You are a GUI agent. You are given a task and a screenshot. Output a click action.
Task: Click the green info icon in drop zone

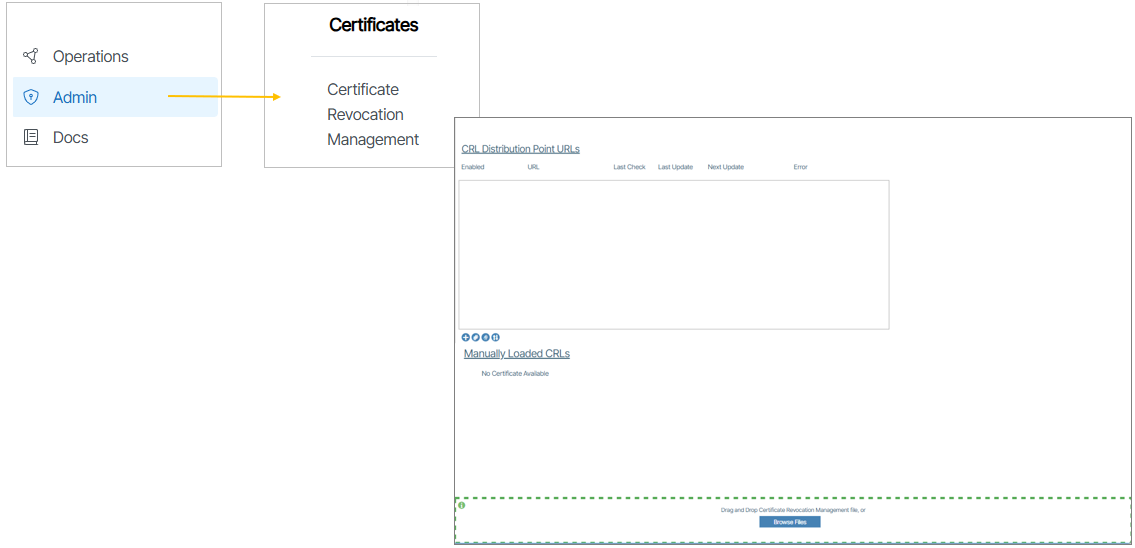[462, 505]
